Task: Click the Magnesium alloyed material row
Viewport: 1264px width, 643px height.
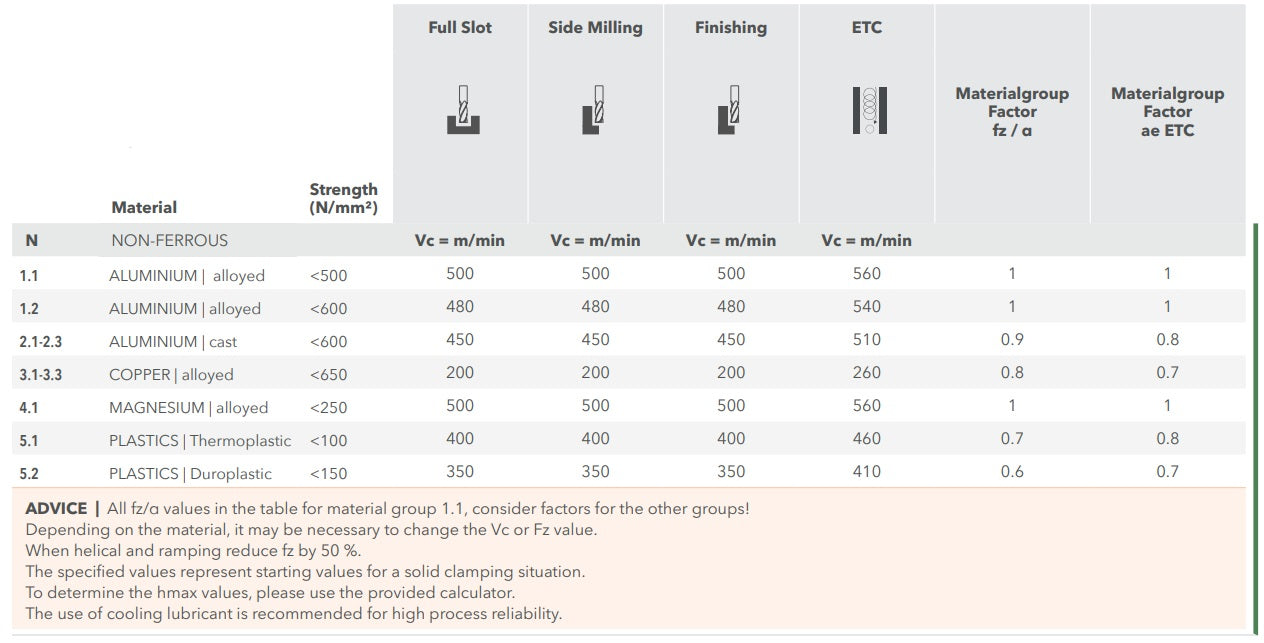Action: click(632, 406)
